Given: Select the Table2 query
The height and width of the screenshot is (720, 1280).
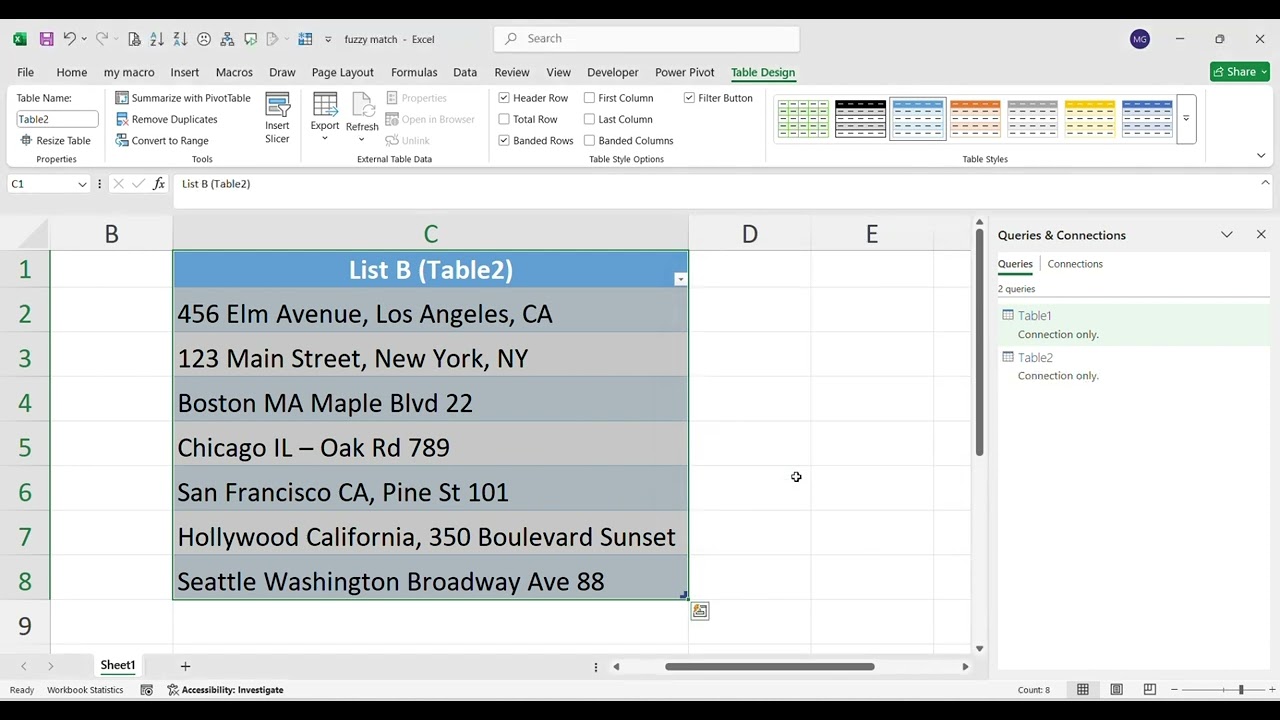Looking at the screenshot, I should point(1134,366).
